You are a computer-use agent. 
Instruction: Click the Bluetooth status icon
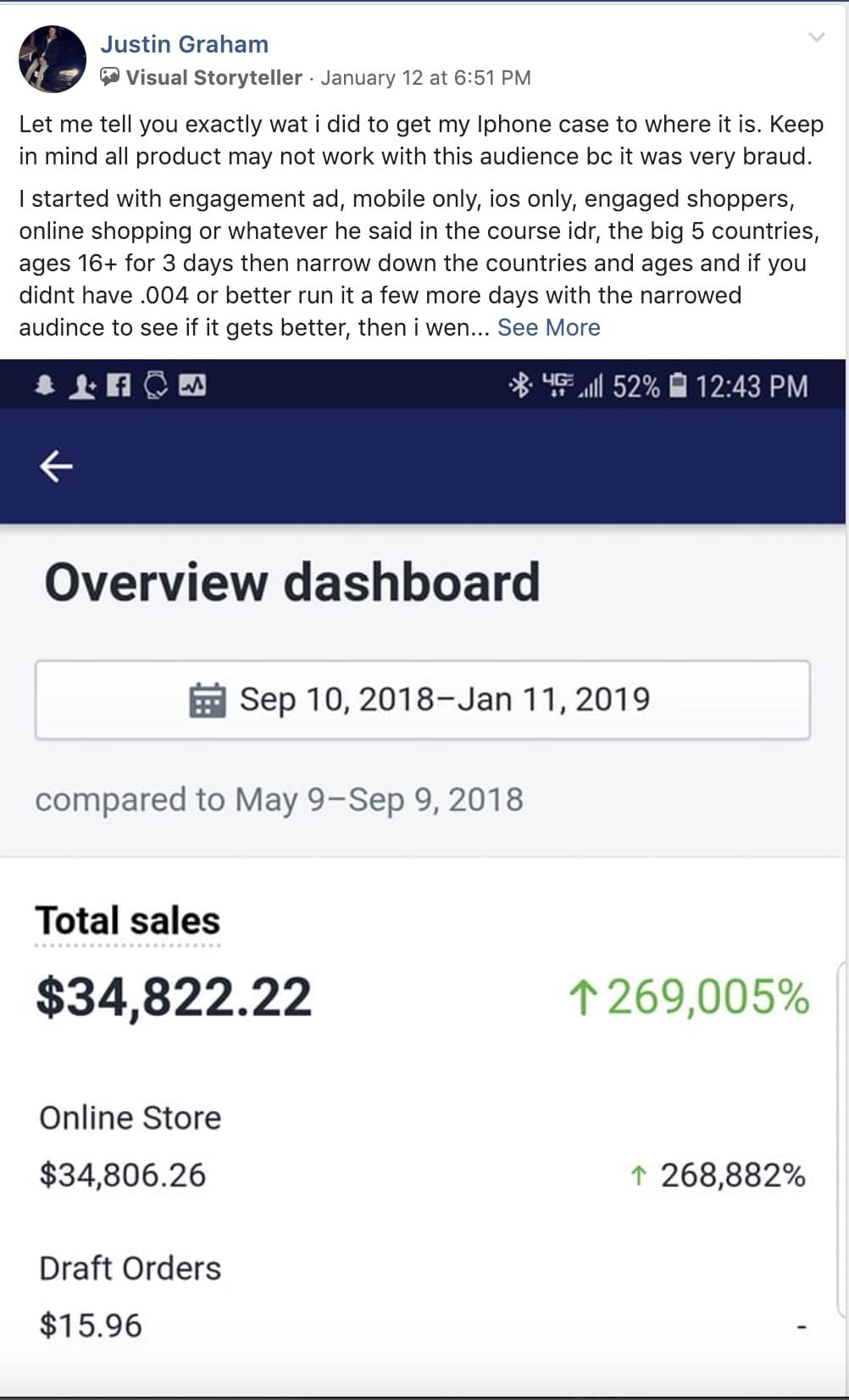[x=519, y=386]
